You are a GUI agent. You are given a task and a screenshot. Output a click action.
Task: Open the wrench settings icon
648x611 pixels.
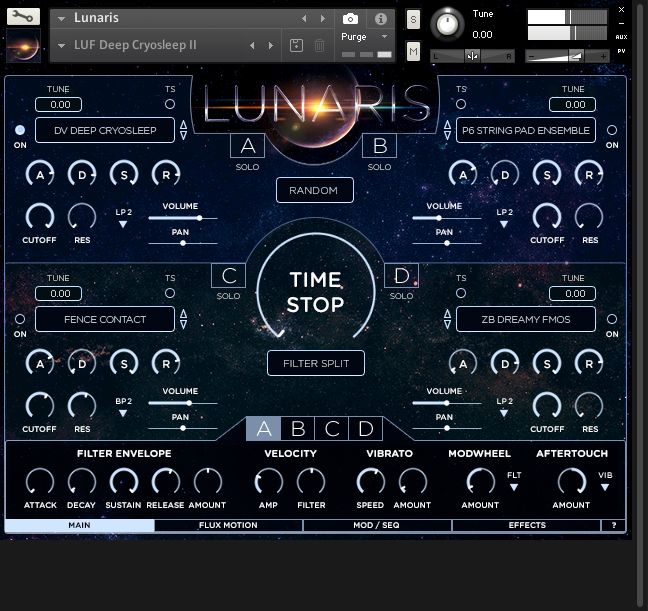click(23, 17)
